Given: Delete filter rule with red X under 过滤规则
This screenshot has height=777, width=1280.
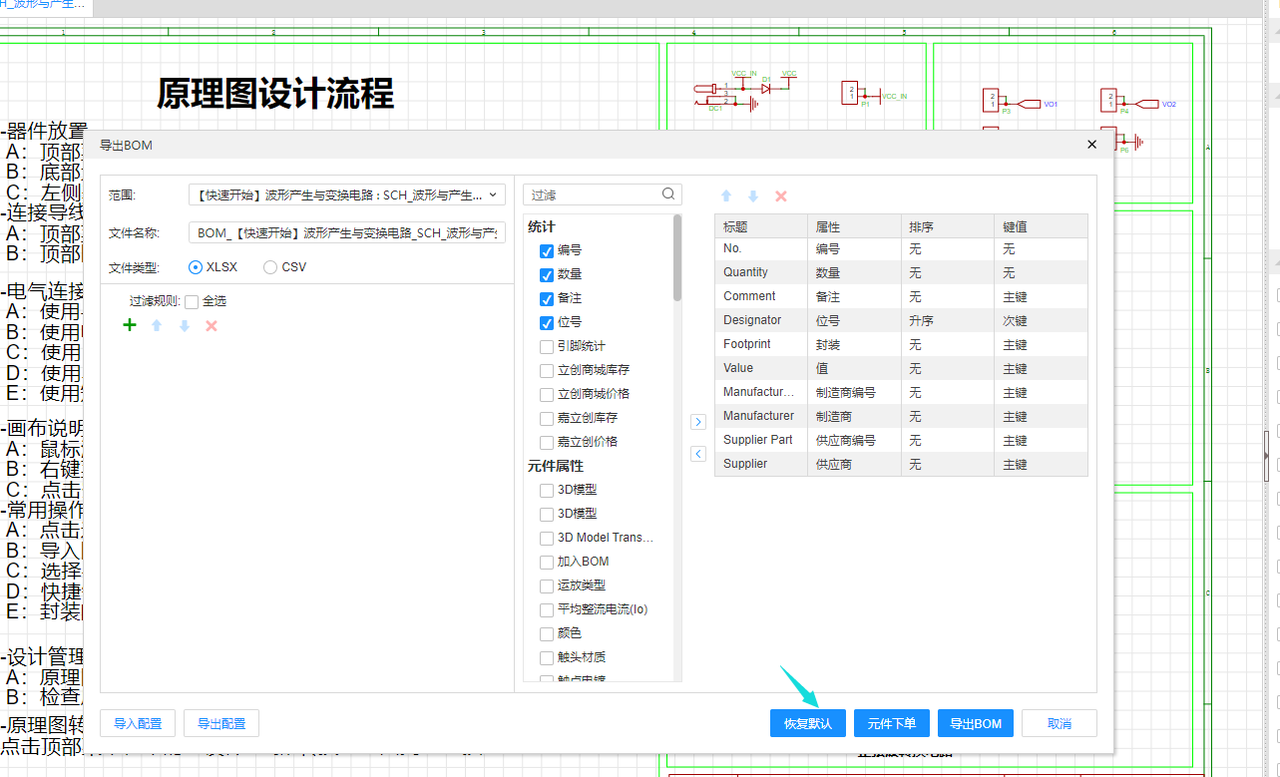Looking at the screenshot, I should click(x=211, y=325).
